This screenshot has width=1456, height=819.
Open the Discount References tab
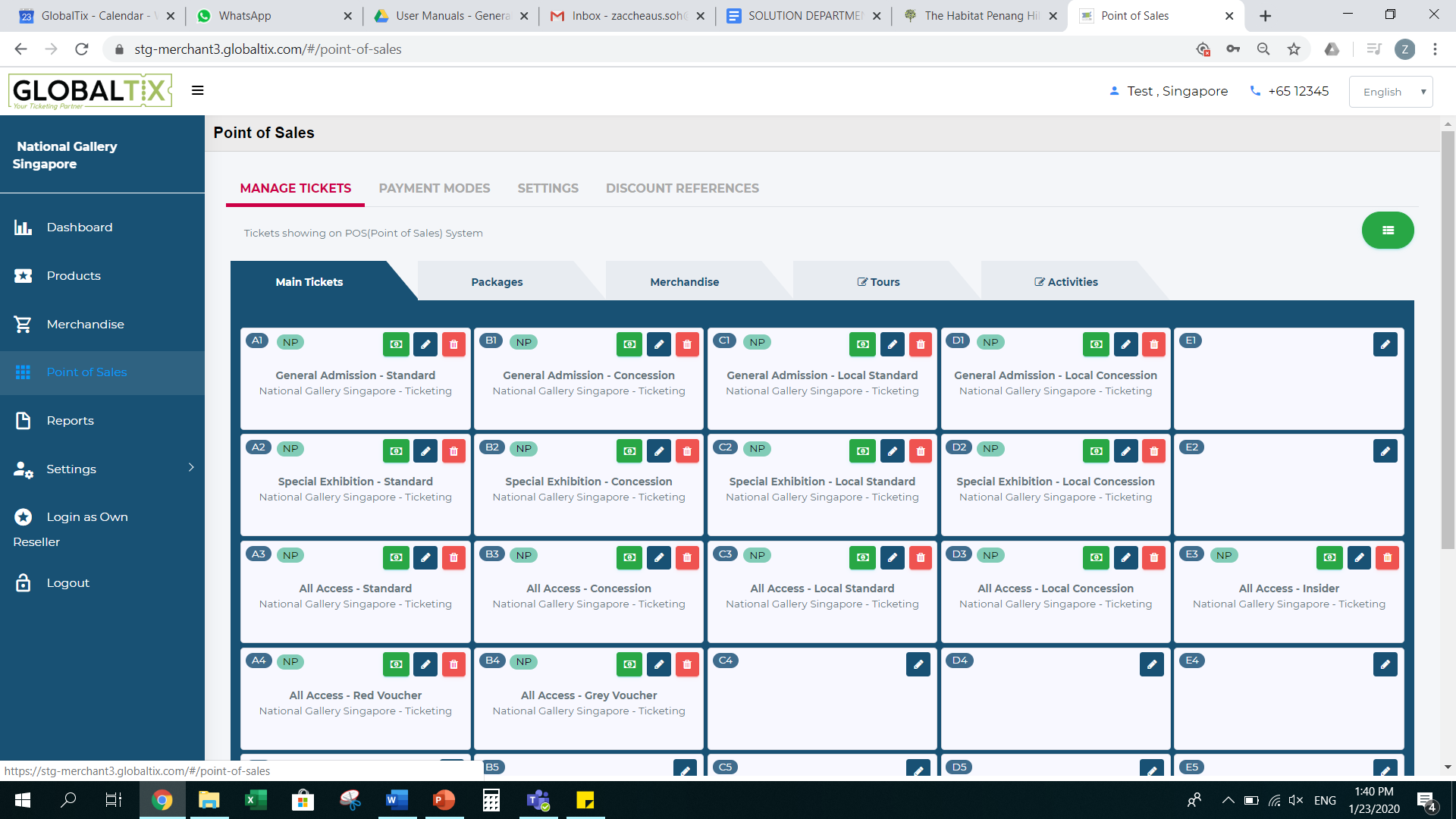coord(682,188)
